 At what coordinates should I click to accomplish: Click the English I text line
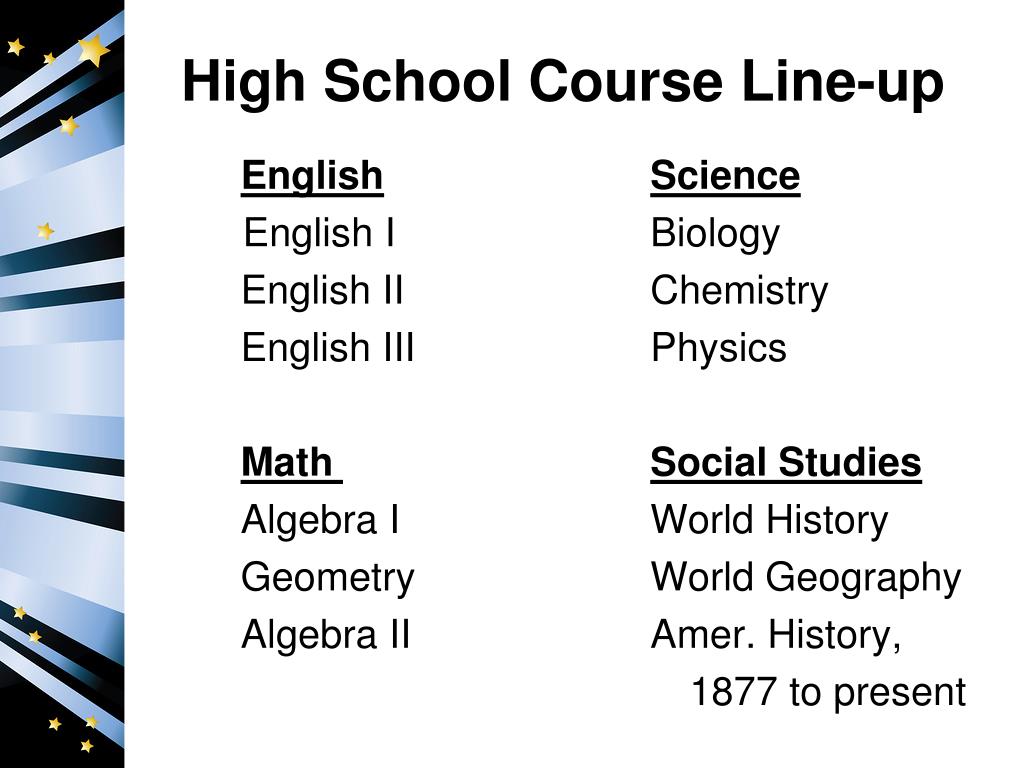[319, 233]
